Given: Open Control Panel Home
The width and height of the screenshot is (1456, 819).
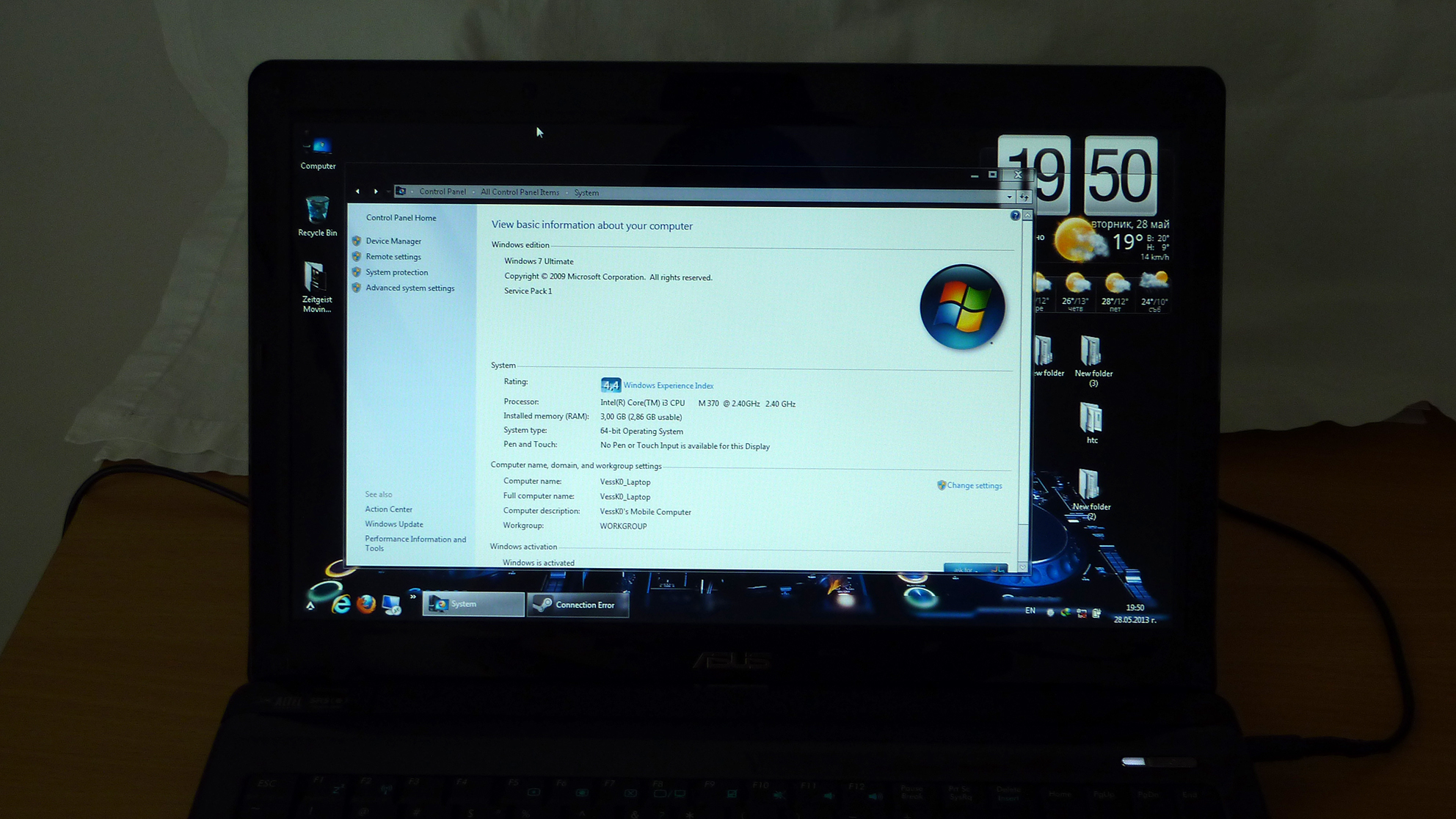Looking at the screenshot, I should pos(401,218).
